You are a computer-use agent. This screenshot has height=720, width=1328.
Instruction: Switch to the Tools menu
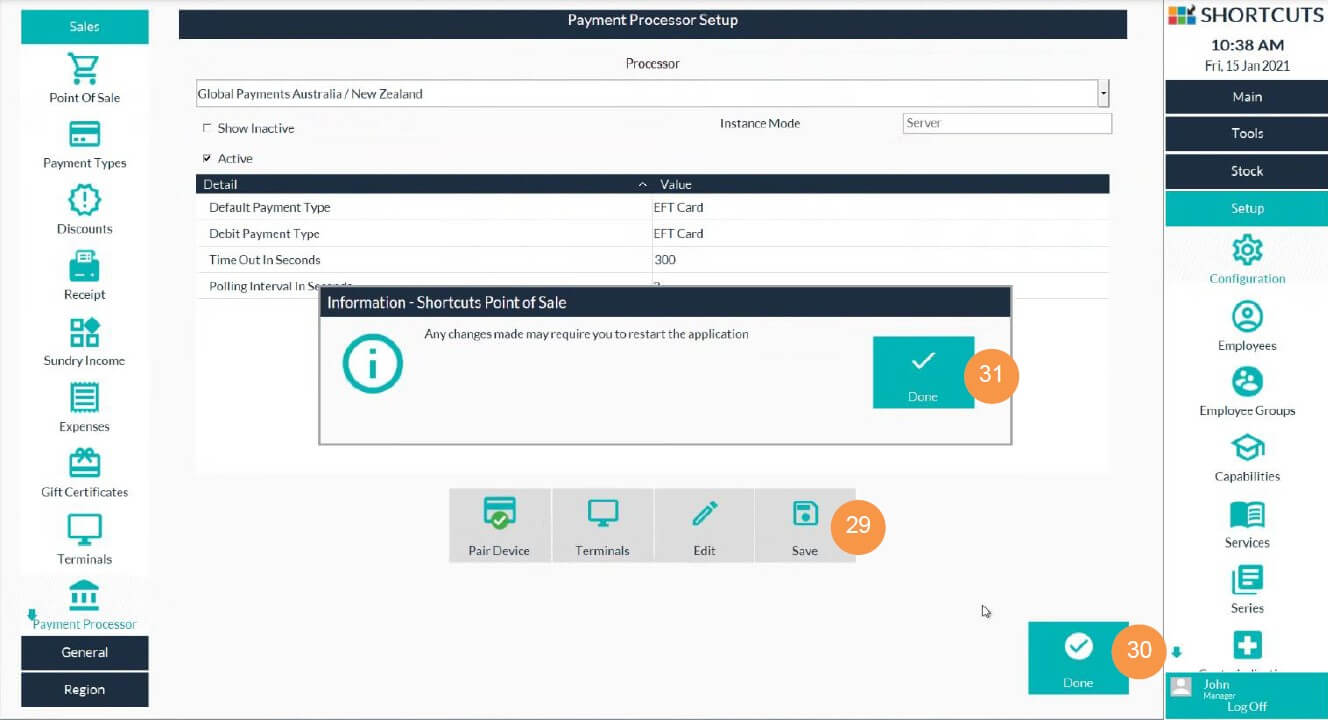(x=1246, y=133)
